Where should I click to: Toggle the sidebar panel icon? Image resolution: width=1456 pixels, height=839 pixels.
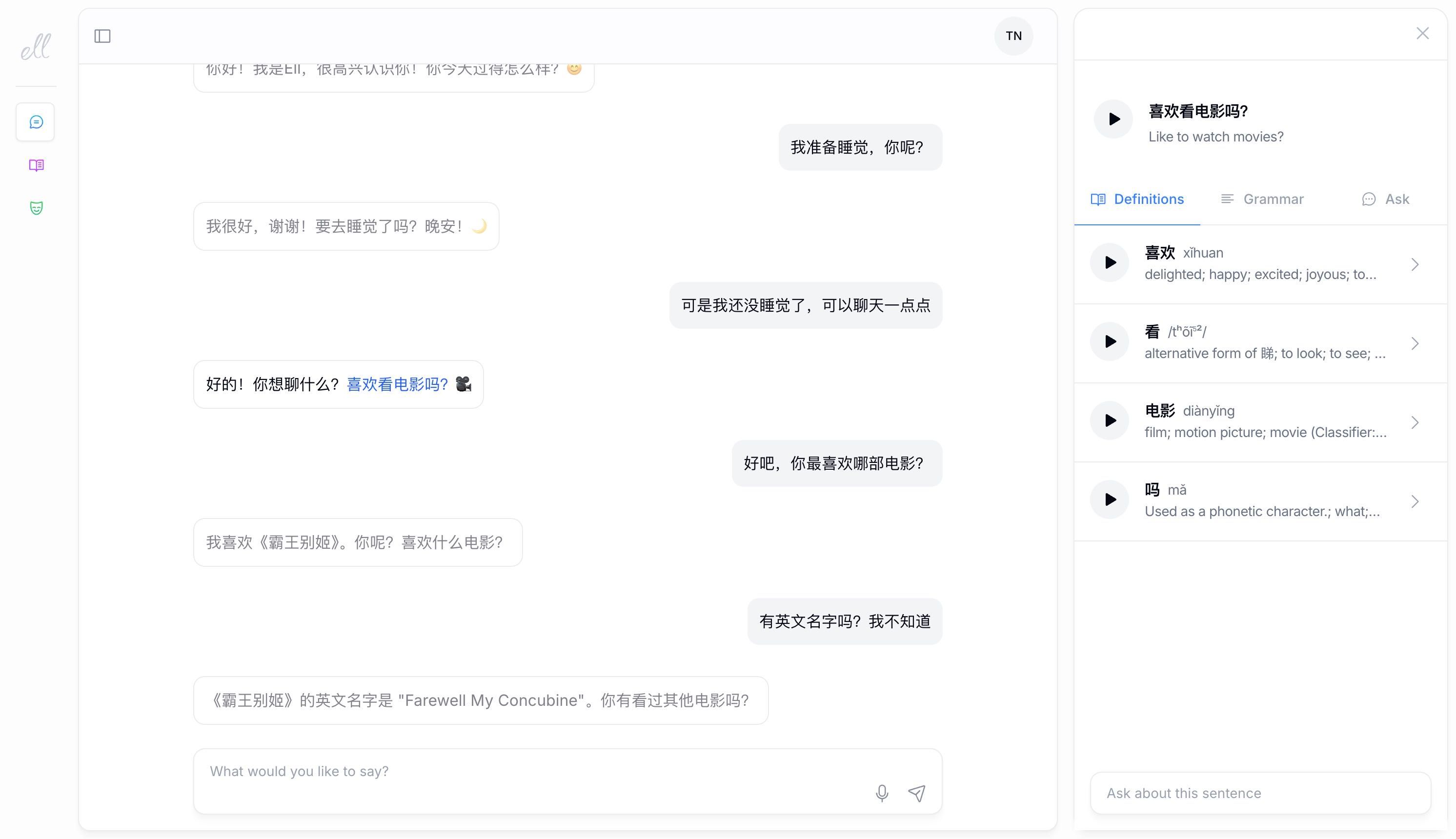(x=102, y=36)
